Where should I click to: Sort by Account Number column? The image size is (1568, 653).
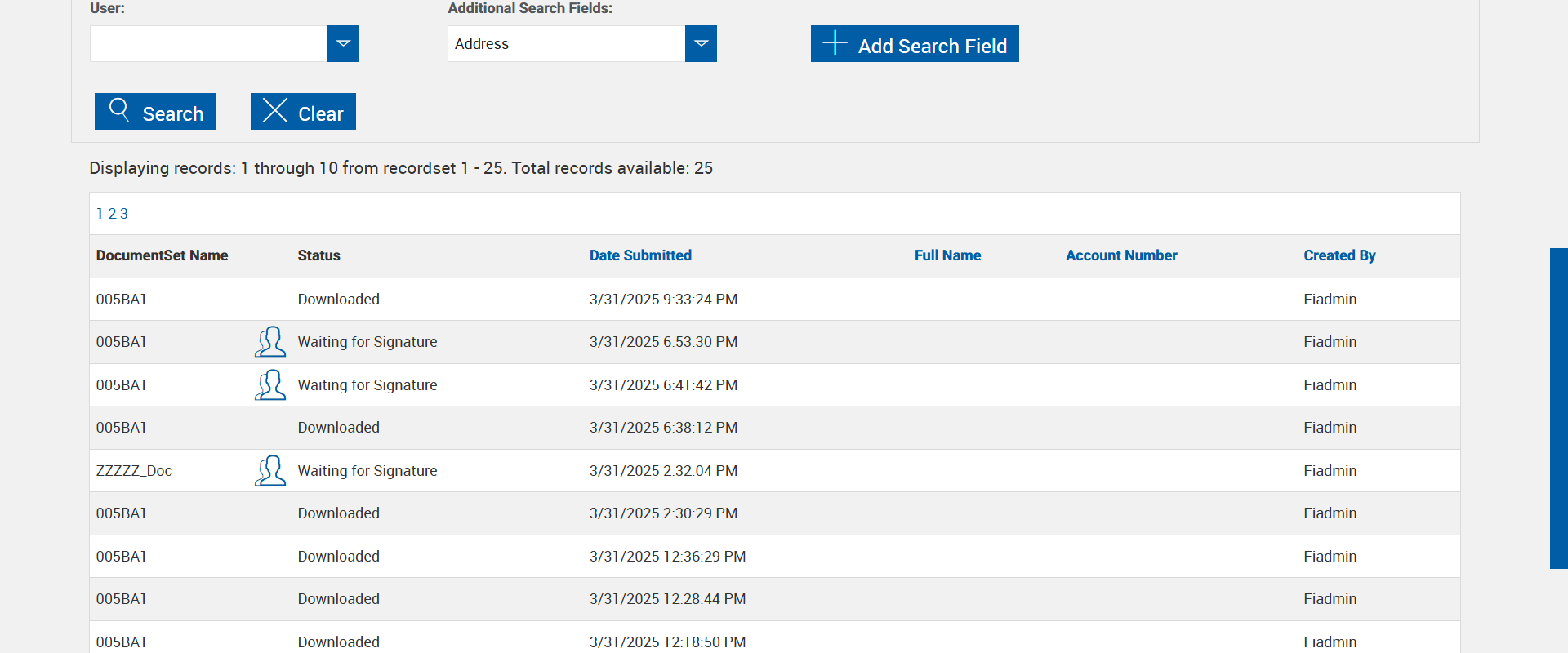click(1121, 255)
